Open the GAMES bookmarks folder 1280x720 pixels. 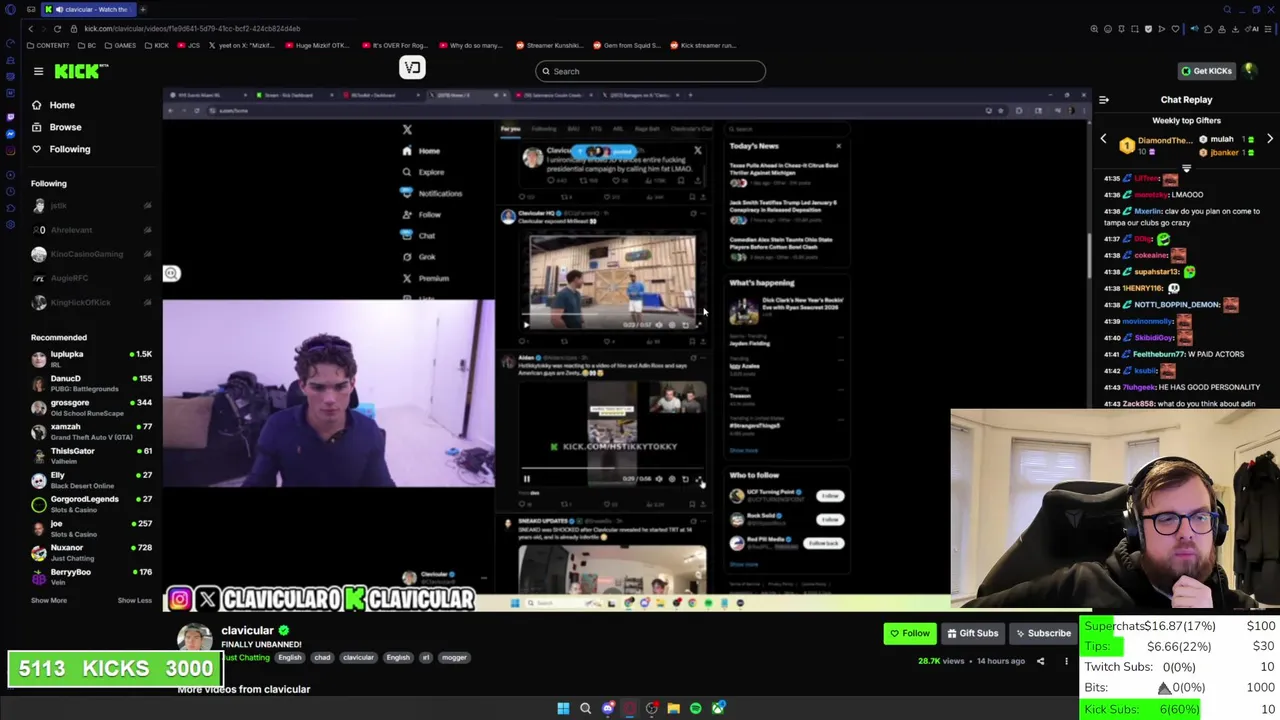[122, 45]
